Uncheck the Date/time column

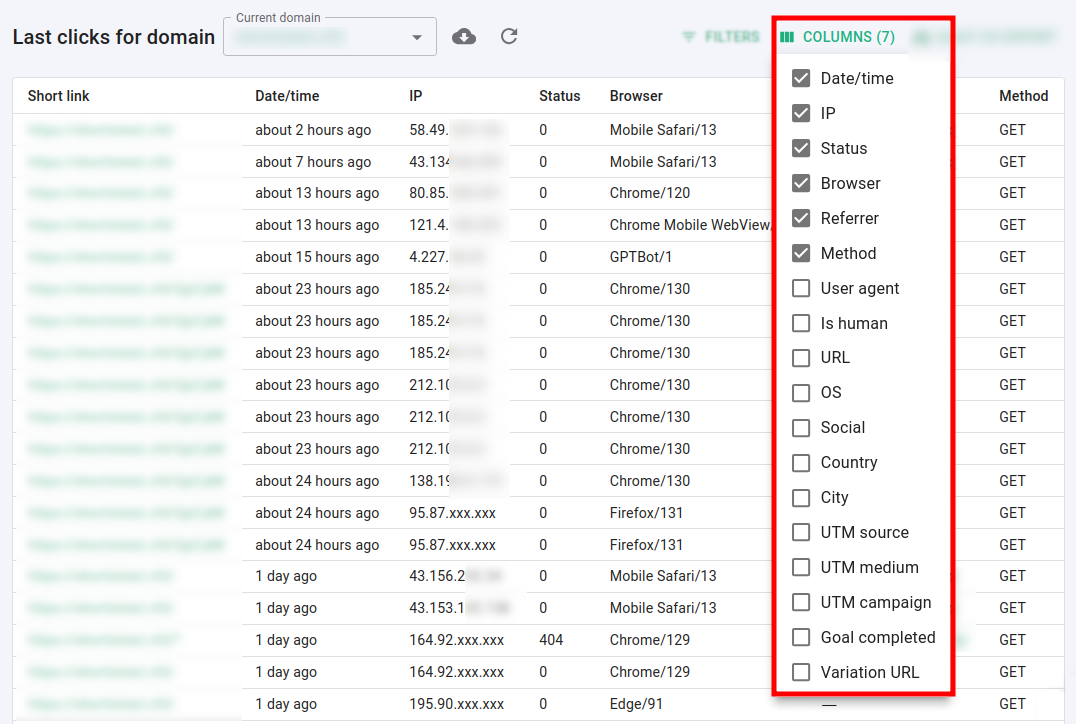click(x=801, y=78)
